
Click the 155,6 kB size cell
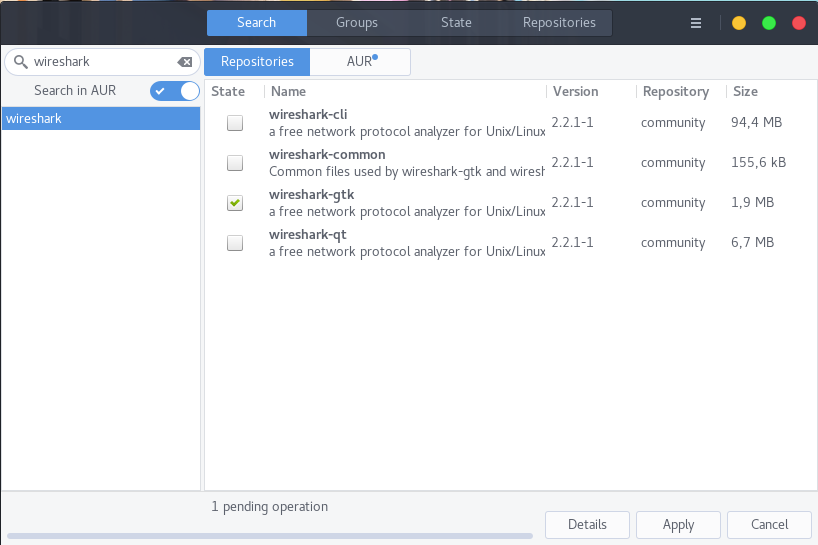[x=759, y=163]
